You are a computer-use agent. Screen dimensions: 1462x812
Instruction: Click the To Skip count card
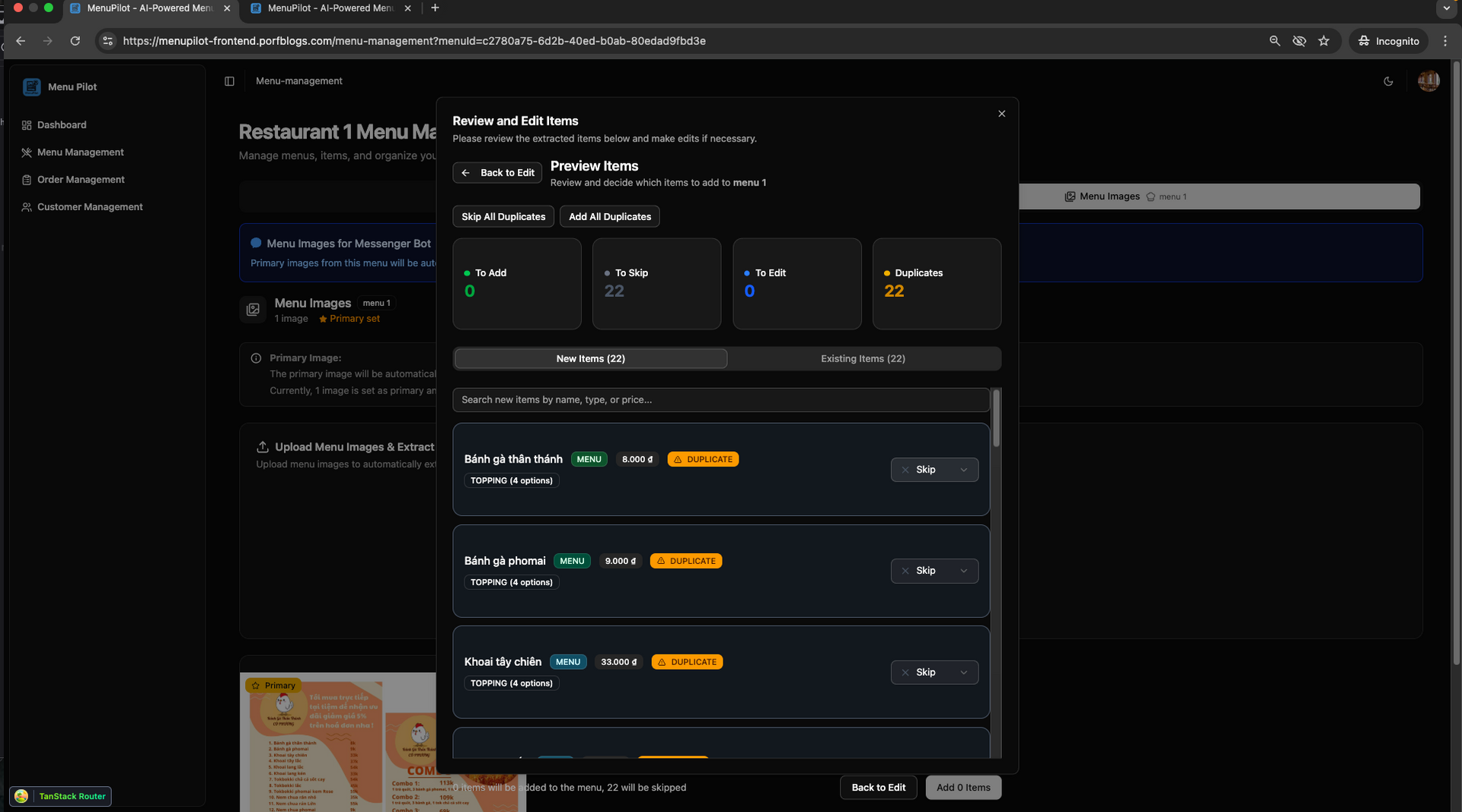pyautogui.click(x=656, y=284)
